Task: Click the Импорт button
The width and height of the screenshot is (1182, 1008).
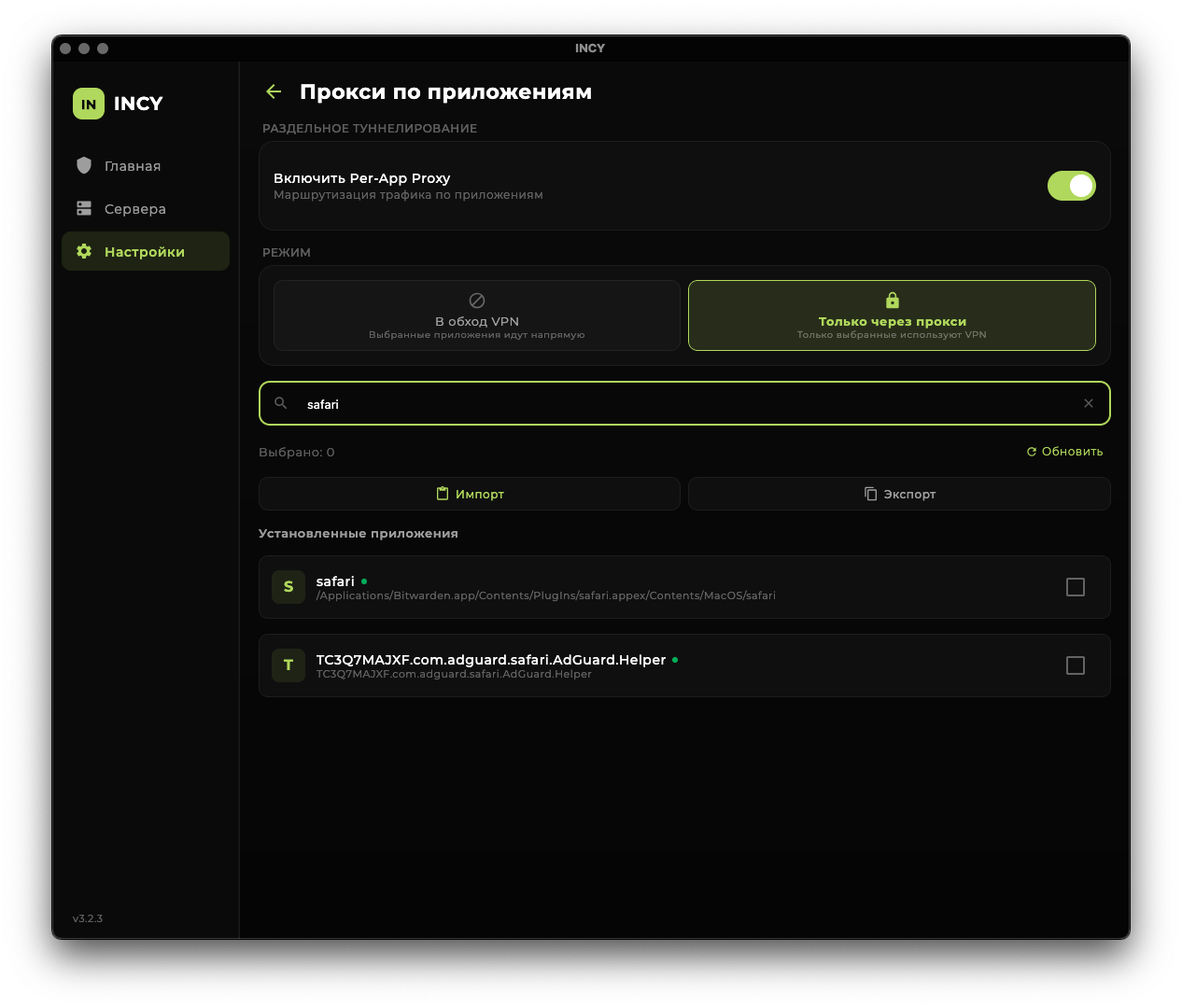Action: [x=470, y=494]
